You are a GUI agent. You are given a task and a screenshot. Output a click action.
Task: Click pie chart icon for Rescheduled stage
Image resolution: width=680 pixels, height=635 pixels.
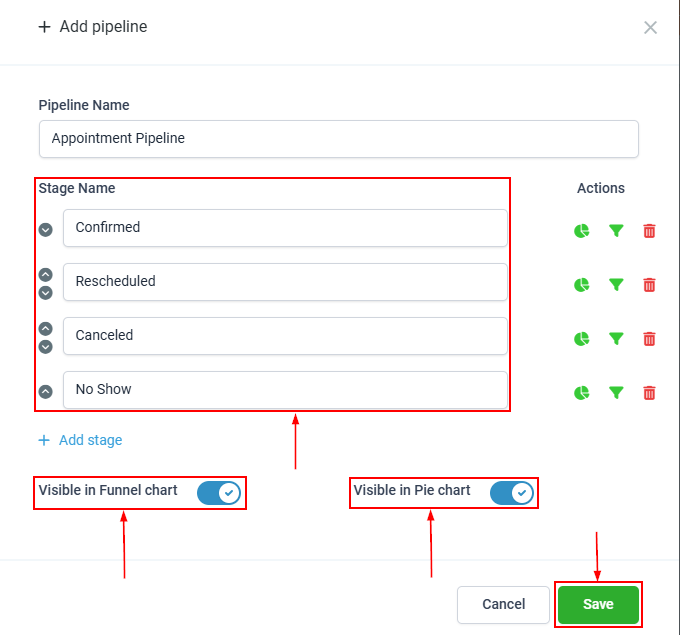pyautogui.click(x=582, y=285)
